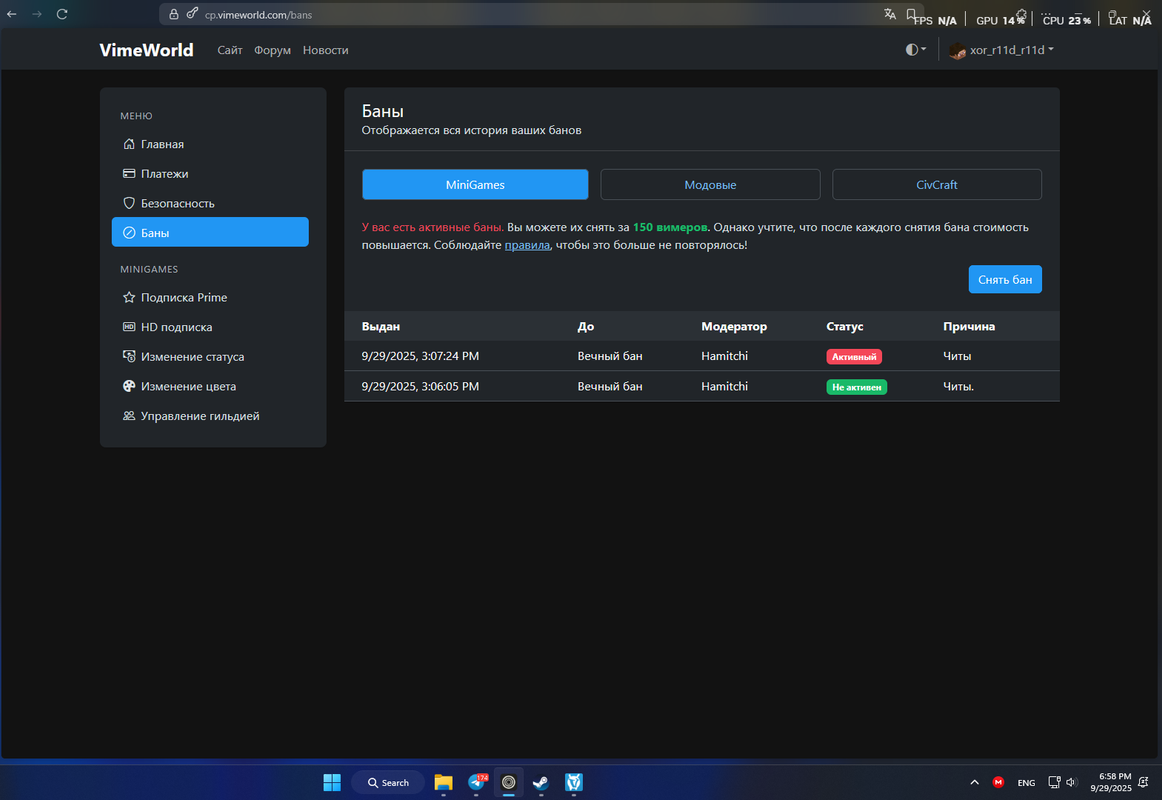The height and width of the screenshot is (800, 1162).
Task: Click the volume speaker tray icon
Action: click(1071, 782)
